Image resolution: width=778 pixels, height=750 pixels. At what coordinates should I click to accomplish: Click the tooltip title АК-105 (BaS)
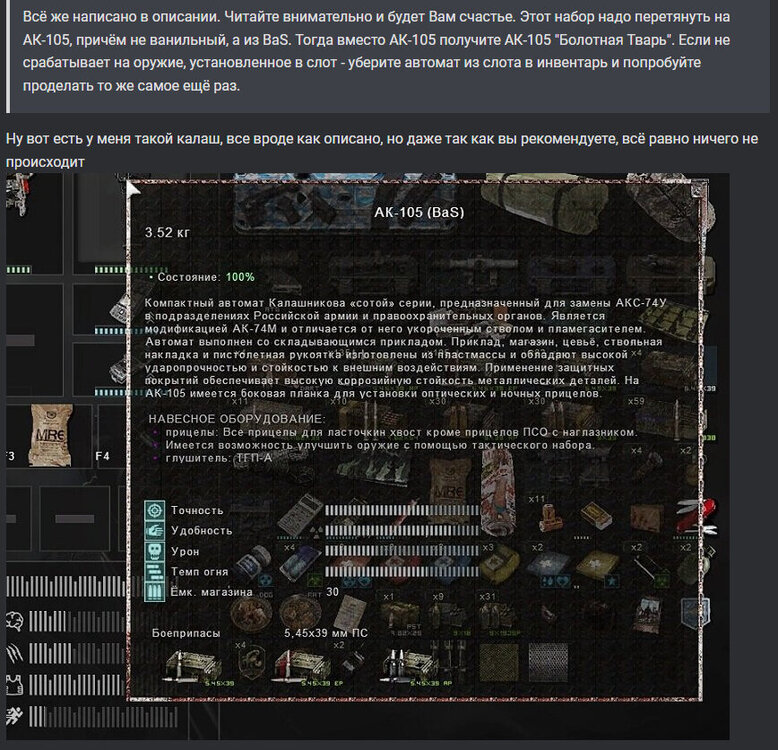point(419,212)
